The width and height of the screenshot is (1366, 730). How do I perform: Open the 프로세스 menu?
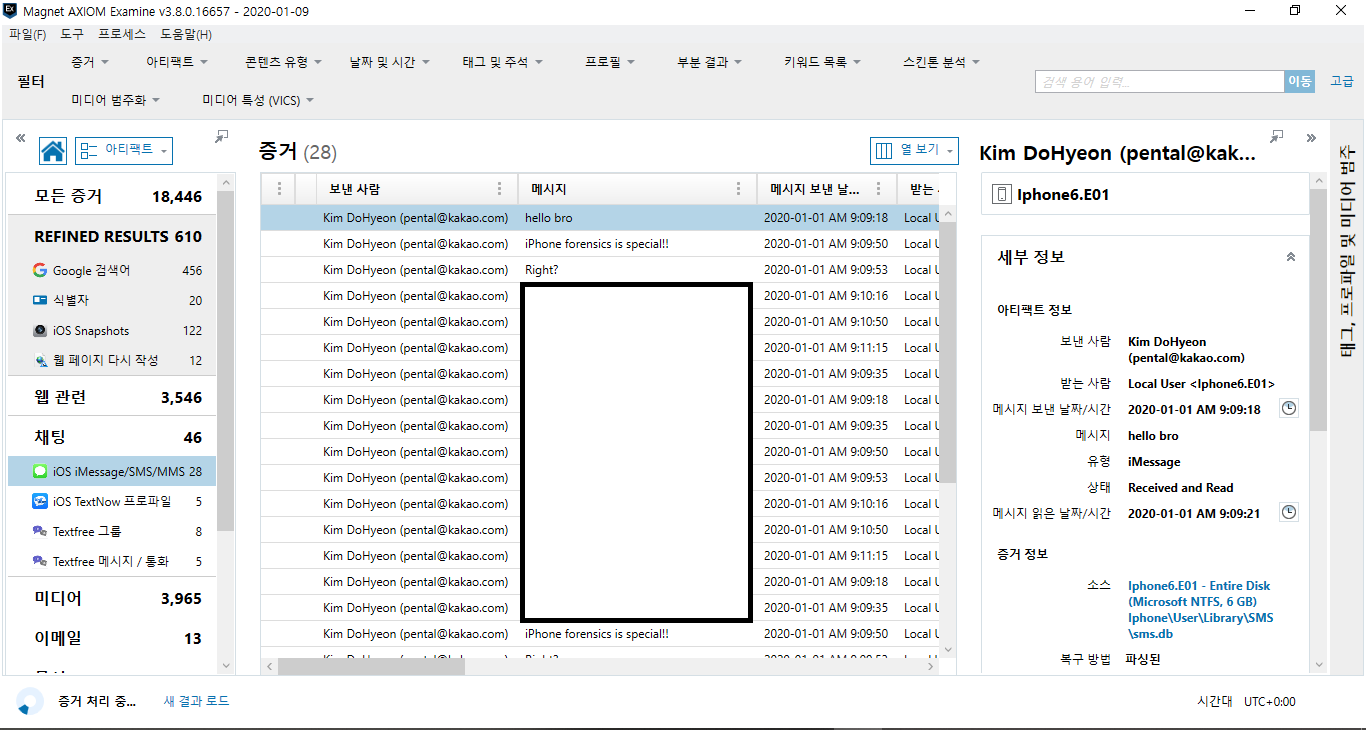(122, 34)
